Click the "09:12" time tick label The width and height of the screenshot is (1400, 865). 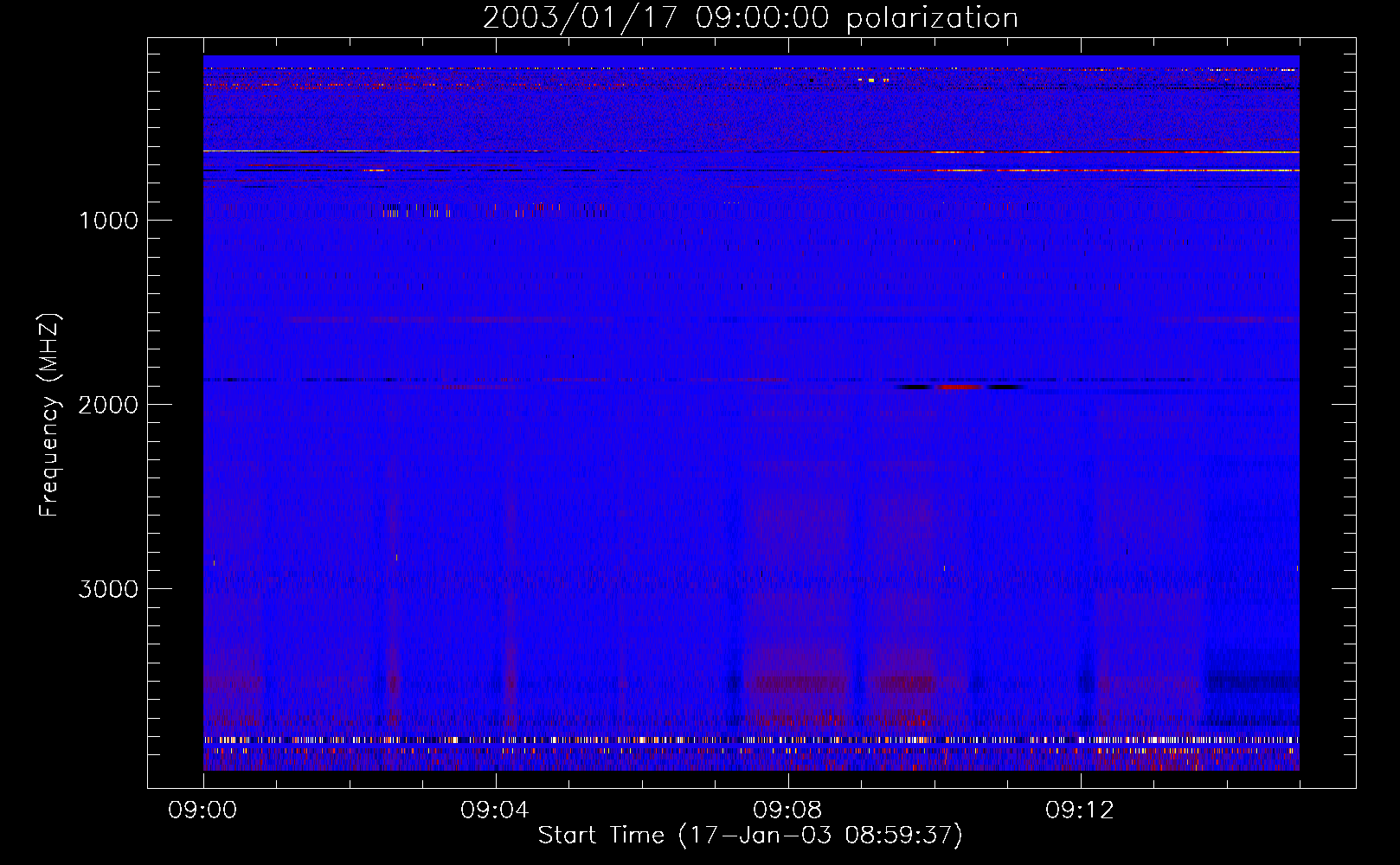point(1081,811)
